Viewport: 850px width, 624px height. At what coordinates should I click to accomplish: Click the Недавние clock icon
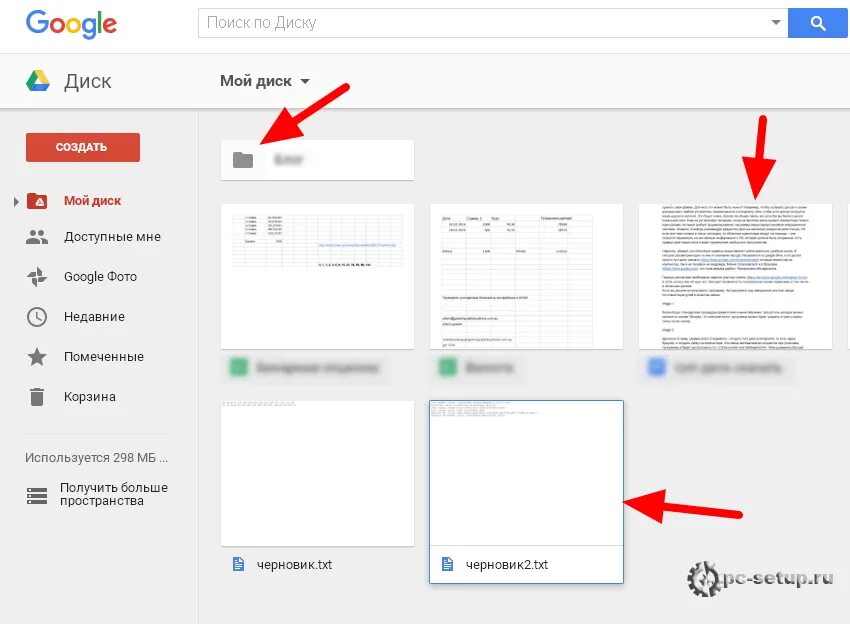[37, 317]
